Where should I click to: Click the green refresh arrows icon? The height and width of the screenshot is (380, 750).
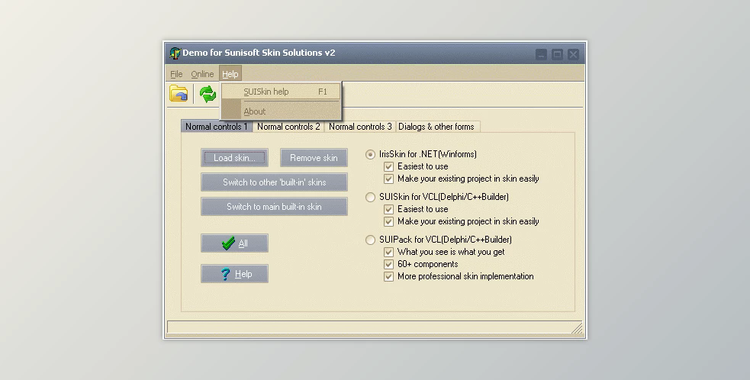tap(208, 94)
